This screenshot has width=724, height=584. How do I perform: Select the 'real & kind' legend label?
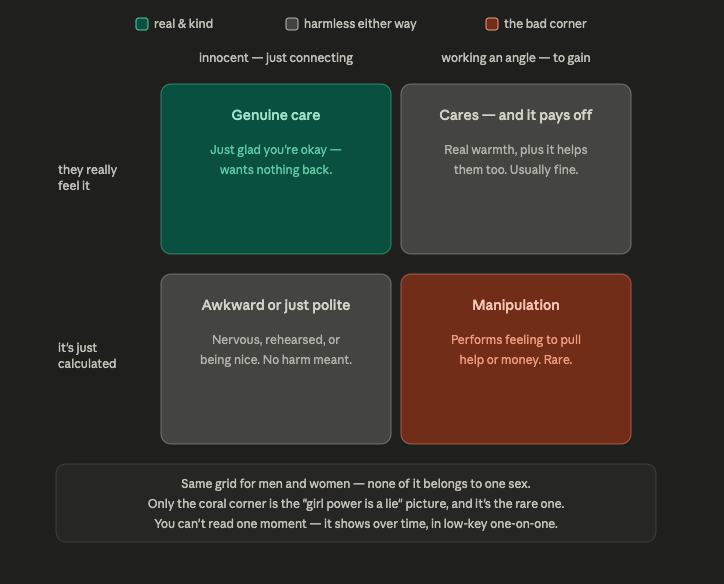point(183,24)
